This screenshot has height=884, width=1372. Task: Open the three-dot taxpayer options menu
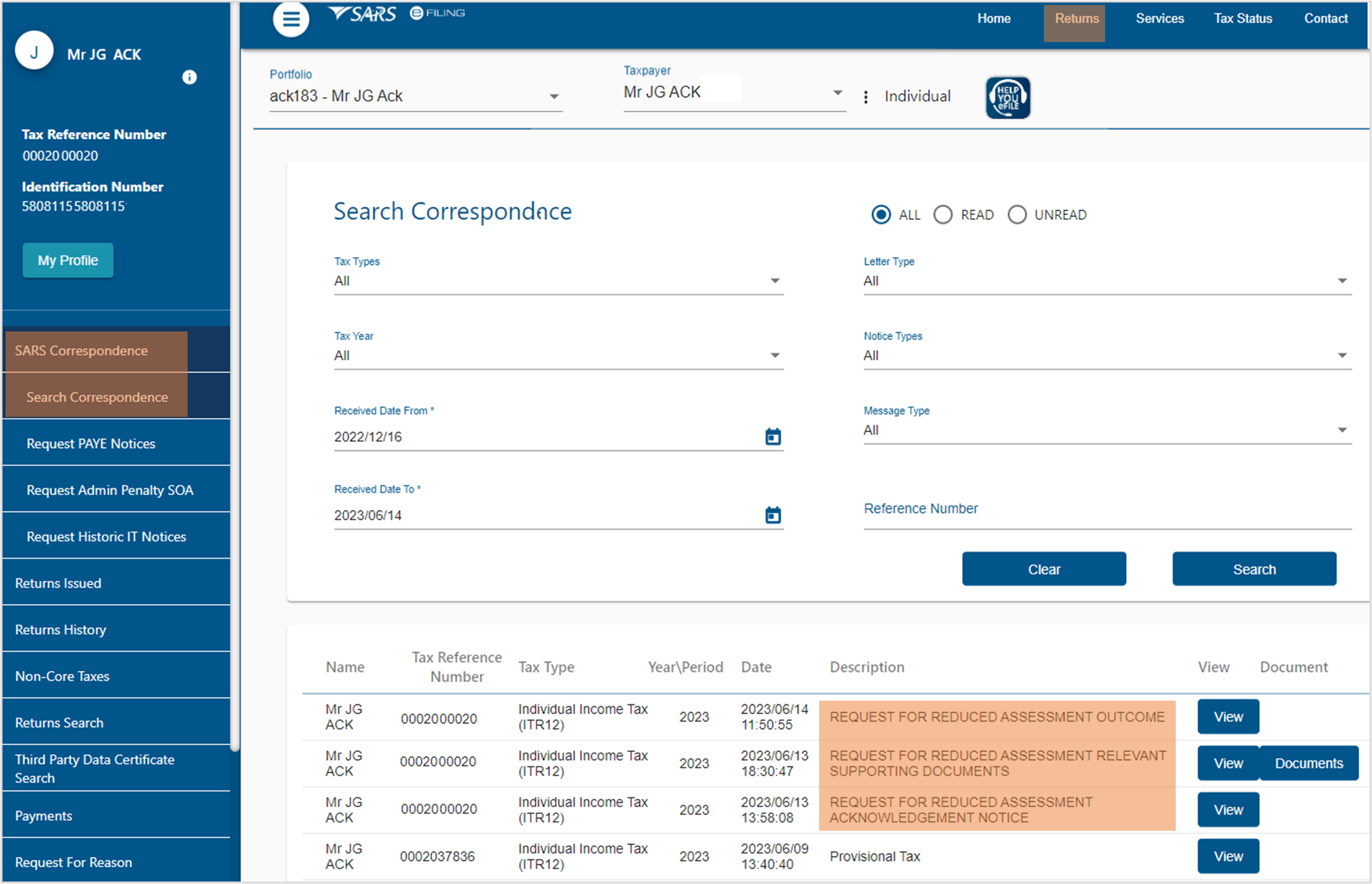click(866, 97)
